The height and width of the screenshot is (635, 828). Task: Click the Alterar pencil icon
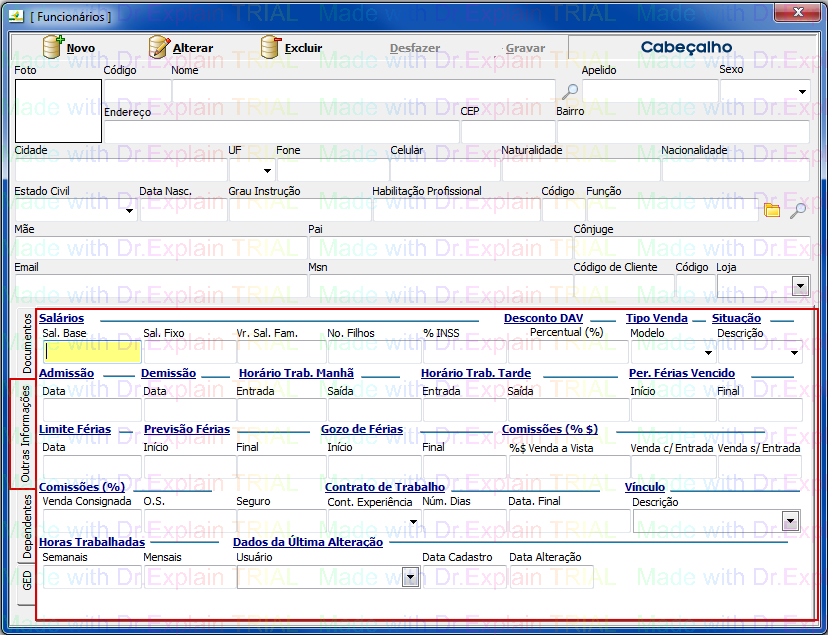159,47
